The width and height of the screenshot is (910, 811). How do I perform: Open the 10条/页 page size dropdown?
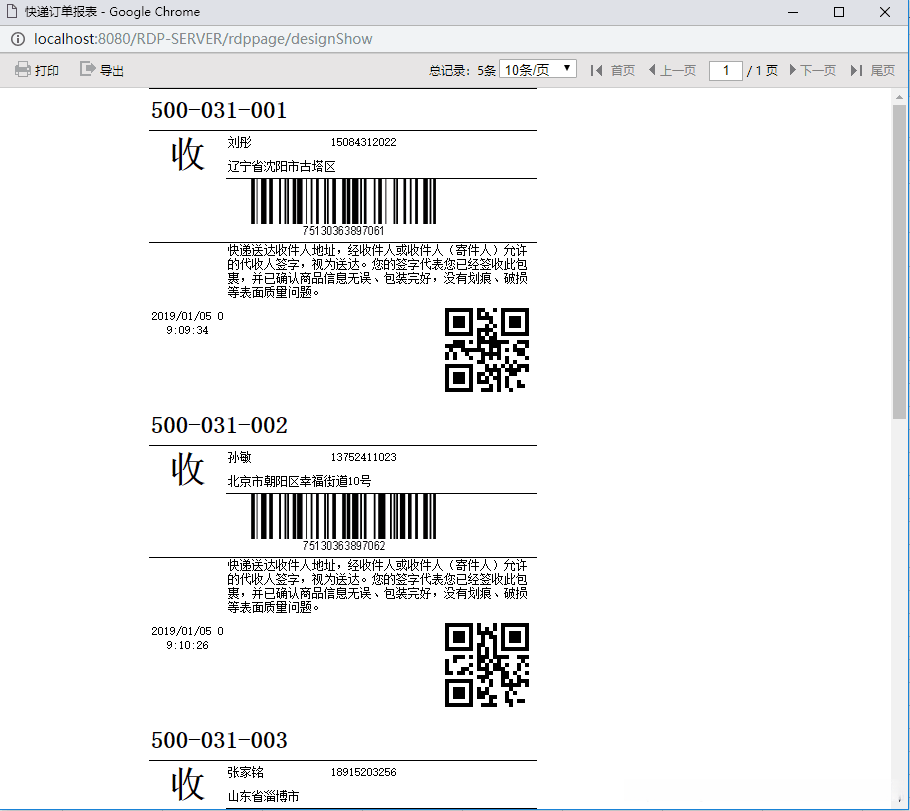pyautogui.click(x=537, y=70)
